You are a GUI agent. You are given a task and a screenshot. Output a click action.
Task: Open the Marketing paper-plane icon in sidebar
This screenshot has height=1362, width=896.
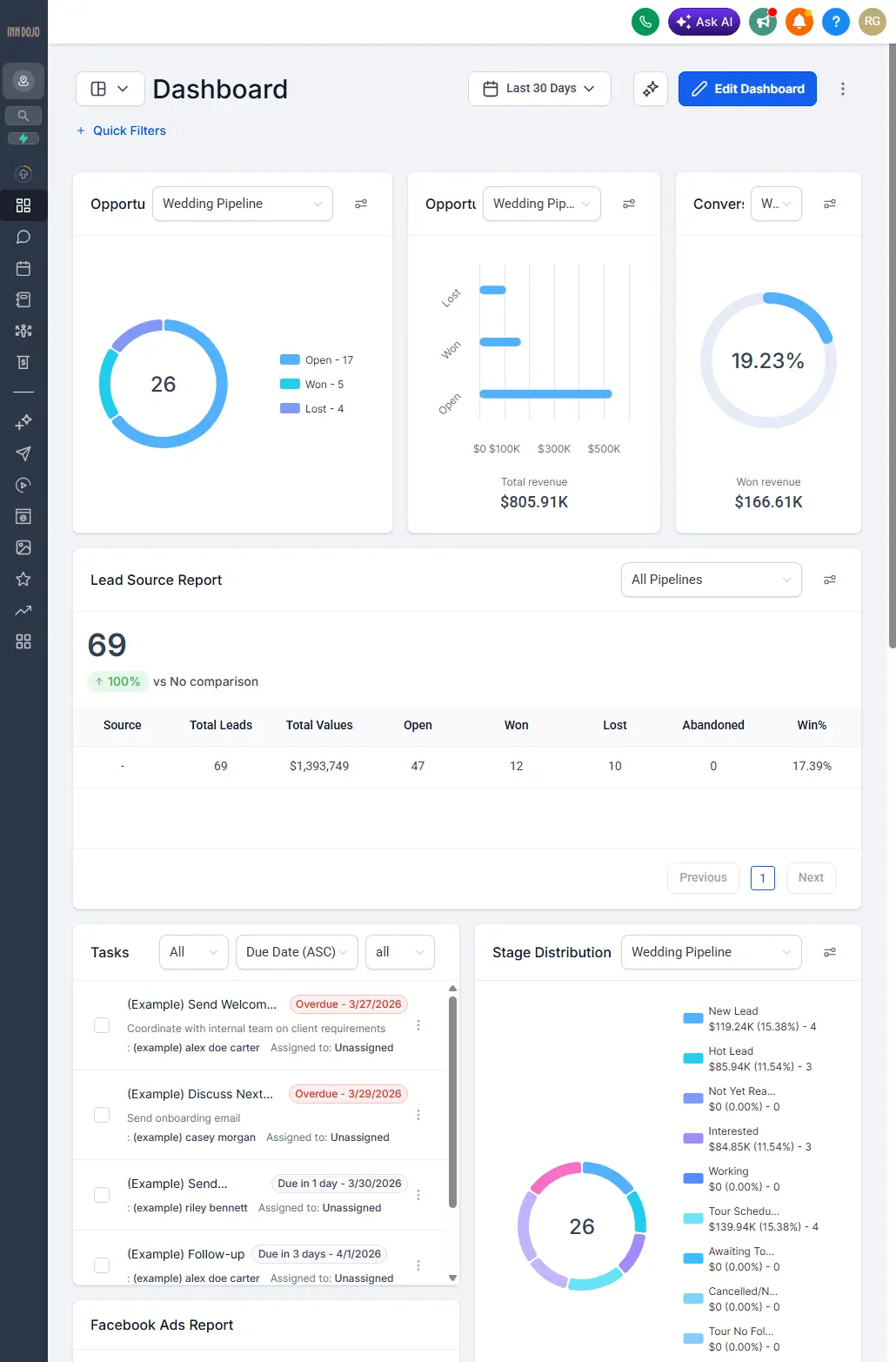coord(23,453)
